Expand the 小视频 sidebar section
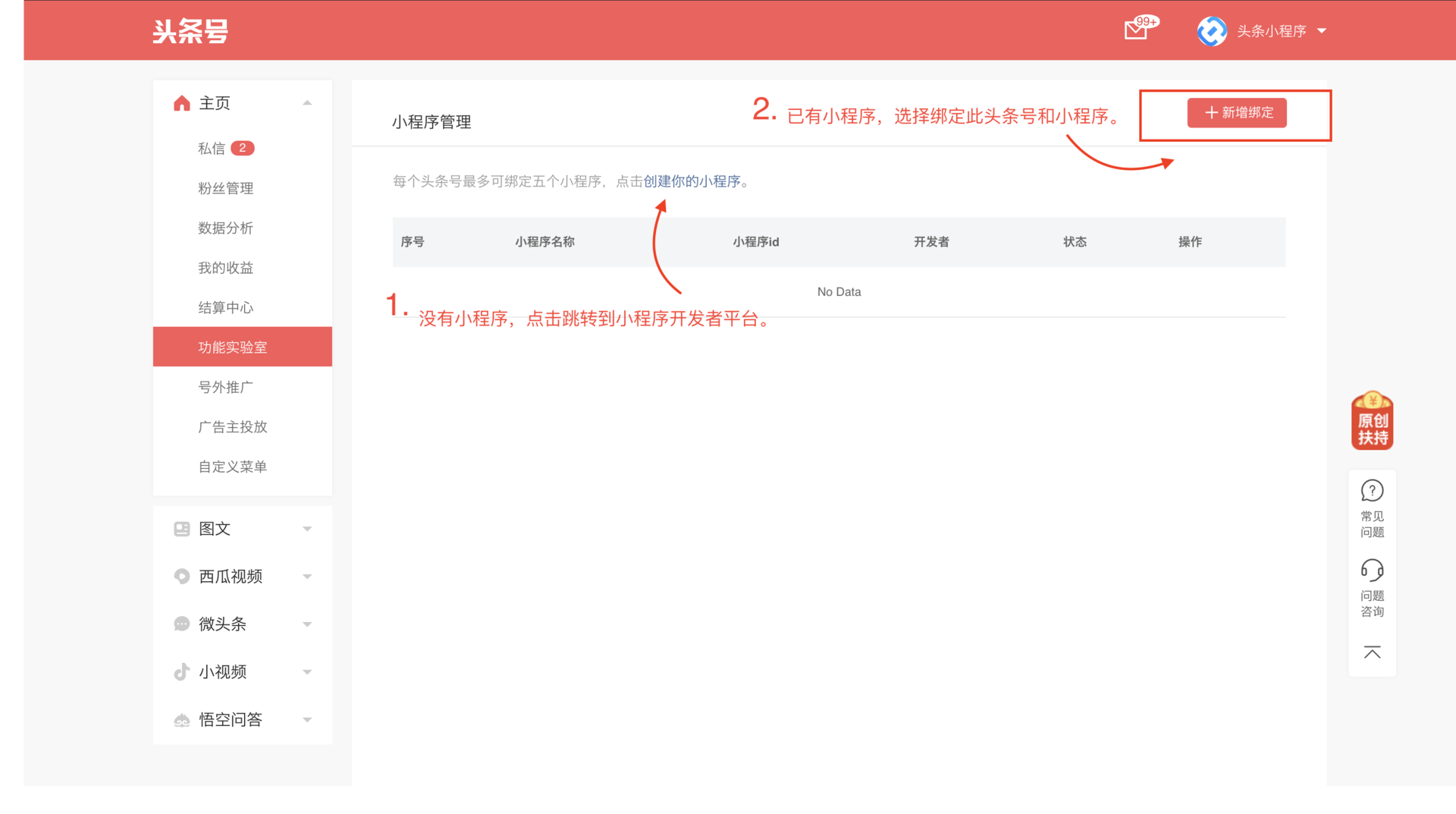Screen dimensions: 1456x814 pyautogui.click(x=307, y=672)
